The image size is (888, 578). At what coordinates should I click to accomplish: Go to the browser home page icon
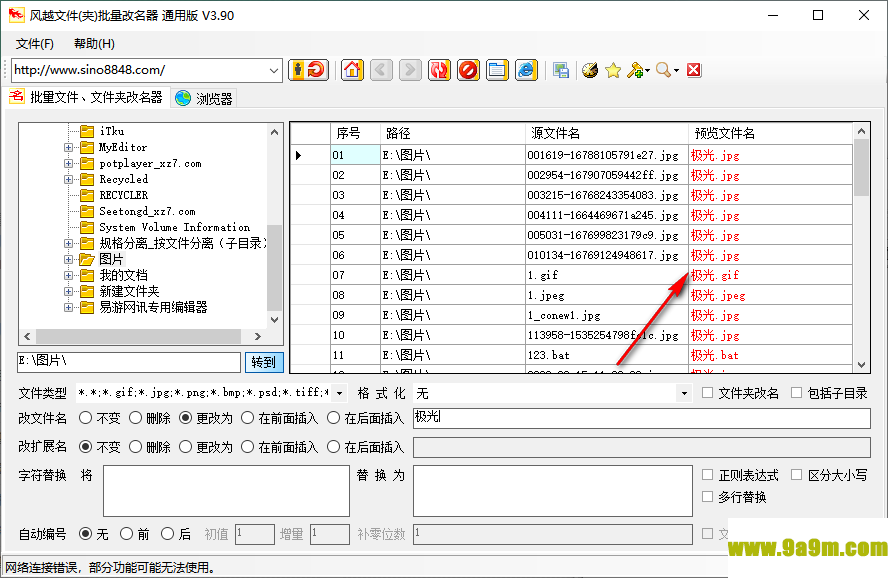(x=352, y=70)
